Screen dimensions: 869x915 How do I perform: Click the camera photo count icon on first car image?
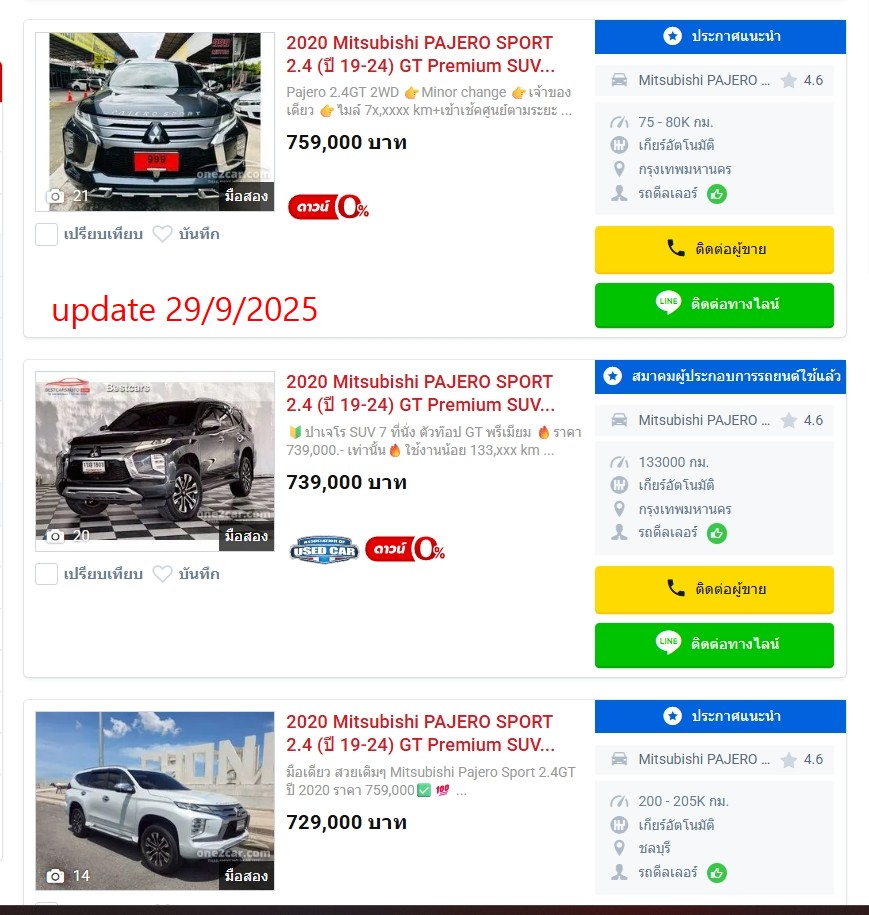point(55,196)
